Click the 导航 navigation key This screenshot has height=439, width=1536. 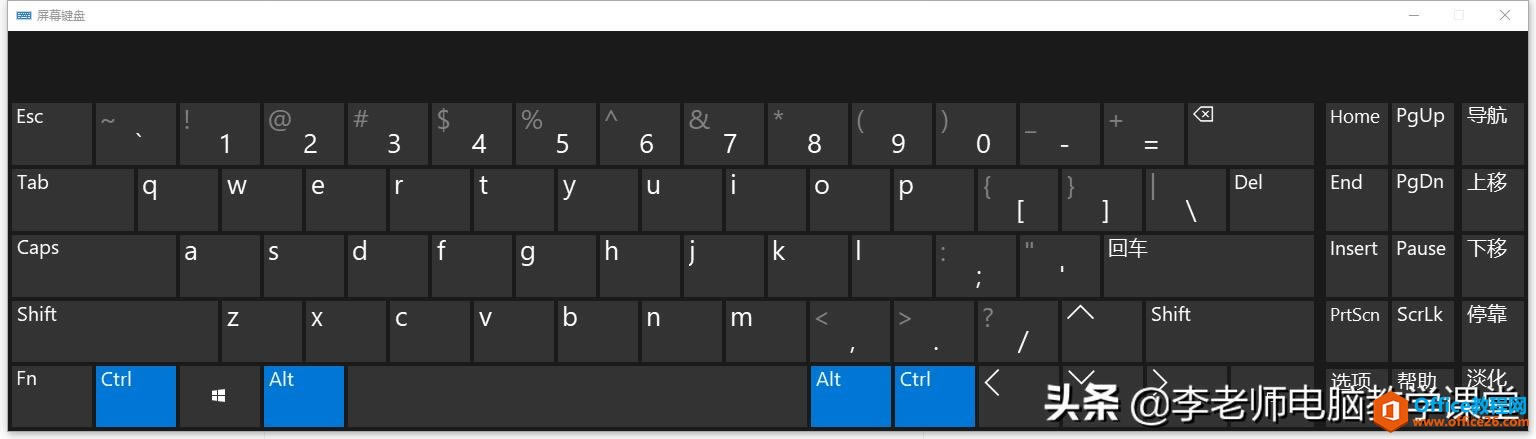point(1491,133)
